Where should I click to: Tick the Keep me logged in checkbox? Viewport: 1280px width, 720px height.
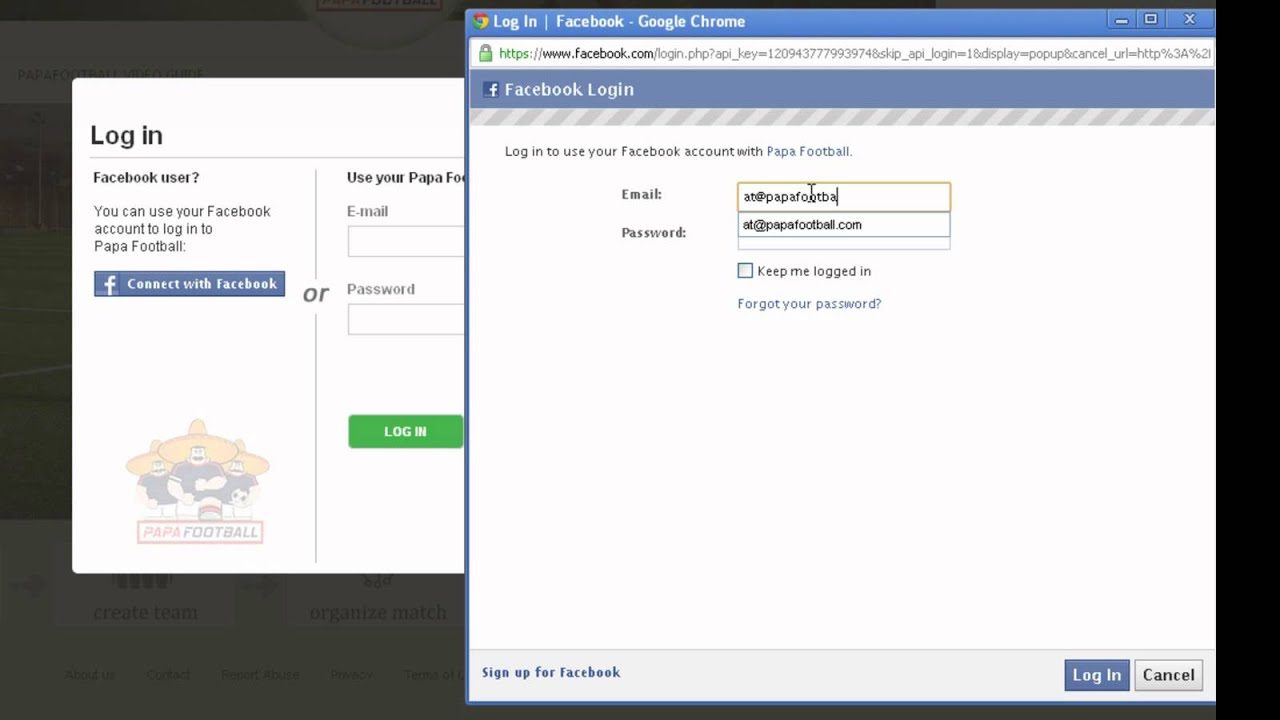tap(745, 271)
